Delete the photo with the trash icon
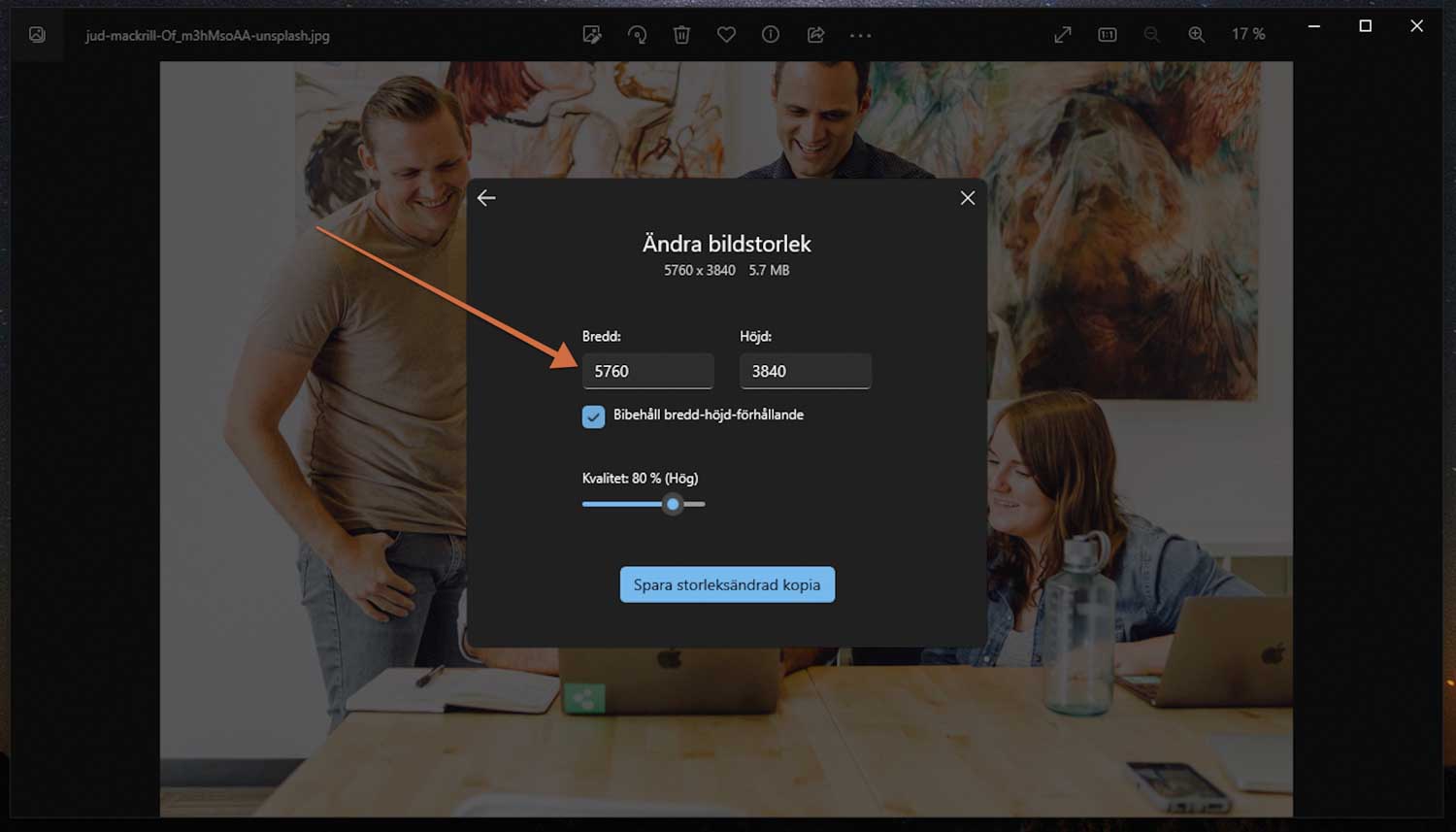1456x832 pixels. point(681,35)
